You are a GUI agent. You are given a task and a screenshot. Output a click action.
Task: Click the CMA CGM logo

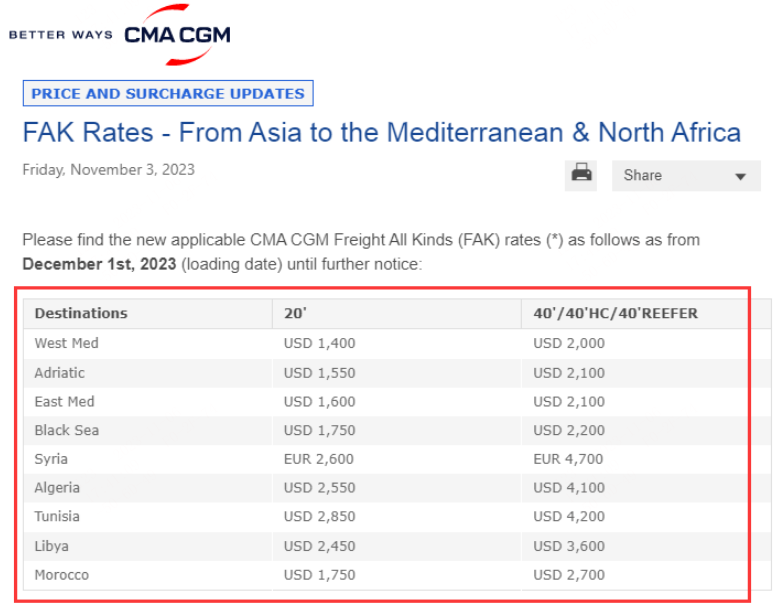[x=177, y=35]
